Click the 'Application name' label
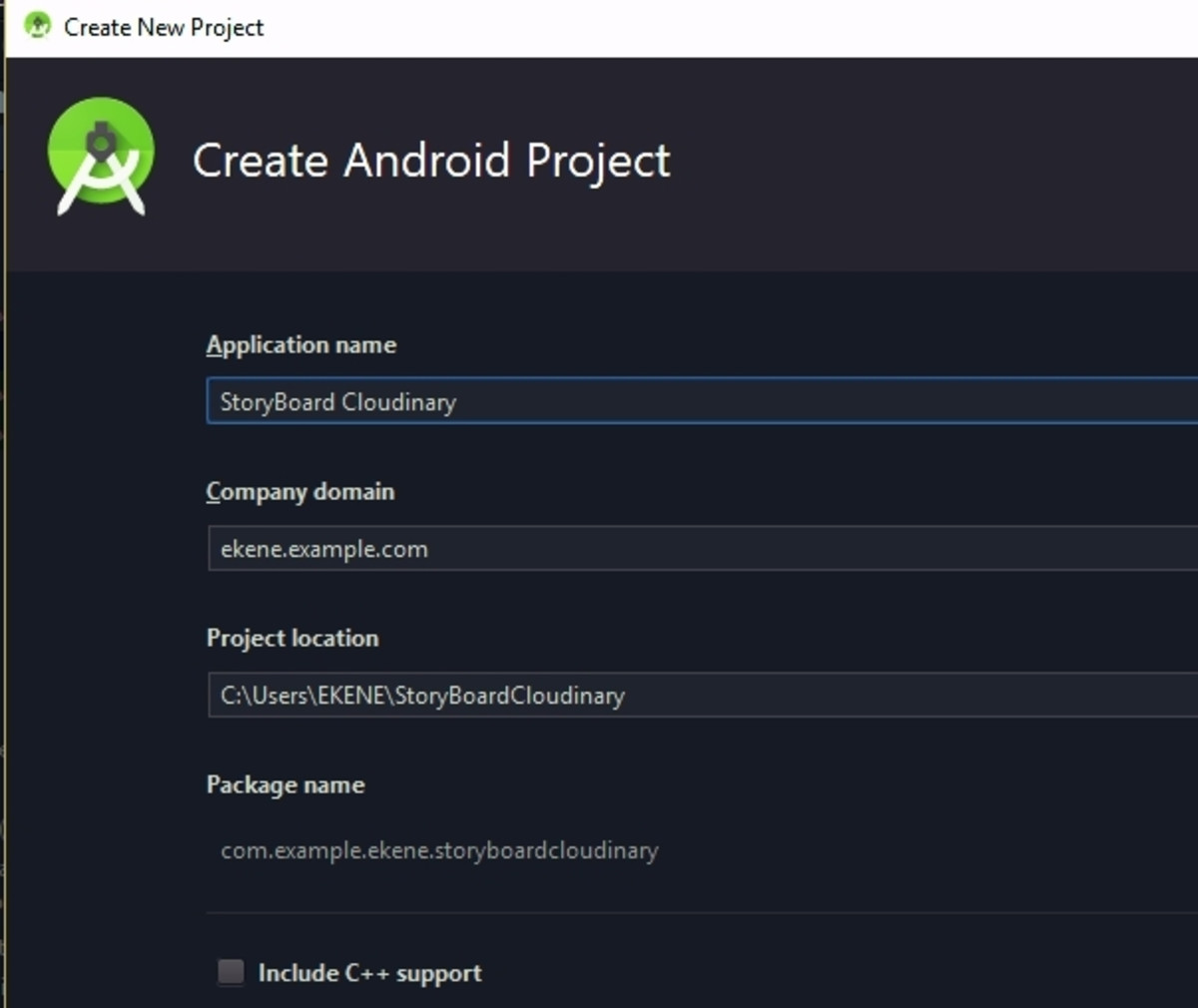 301,345
